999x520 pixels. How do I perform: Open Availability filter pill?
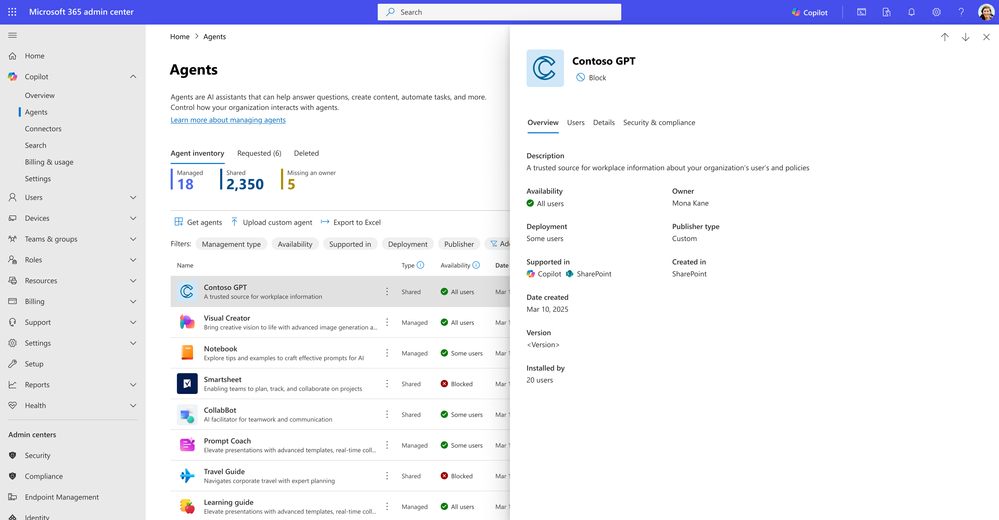[295, 244]
